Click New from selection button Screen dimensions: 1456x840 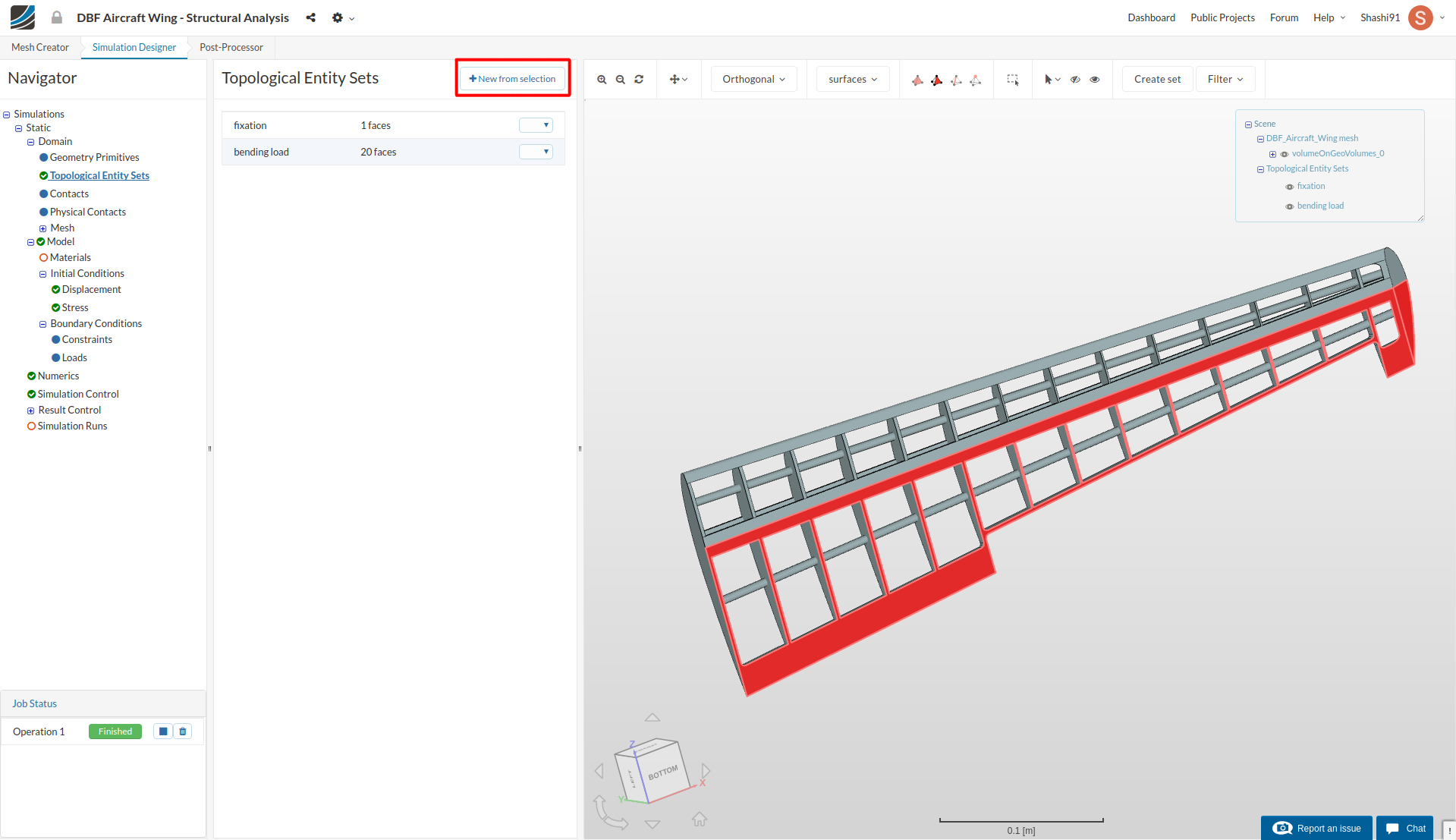coord(512,79)
